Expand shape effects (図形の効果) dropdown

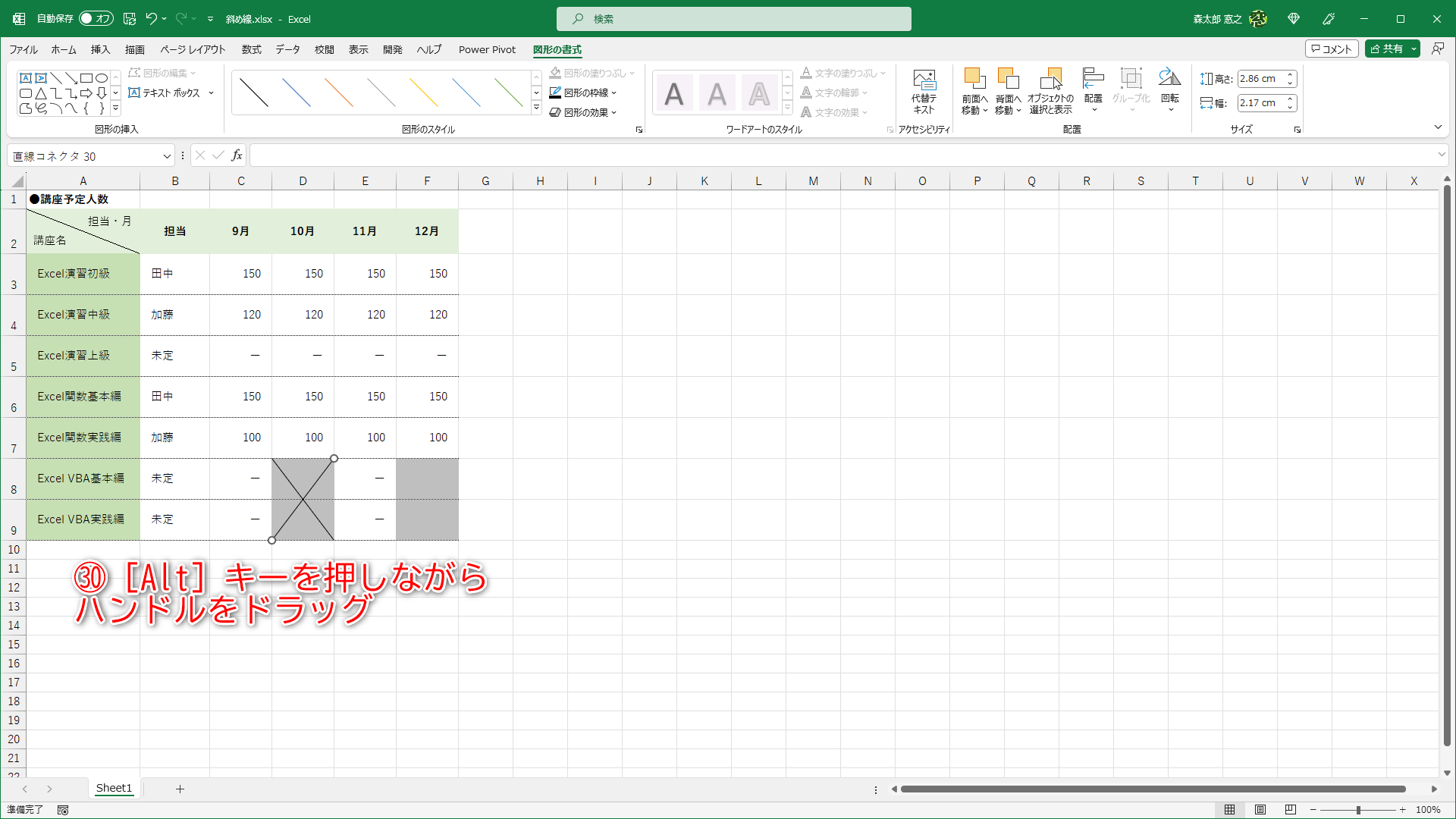[613, 113]
